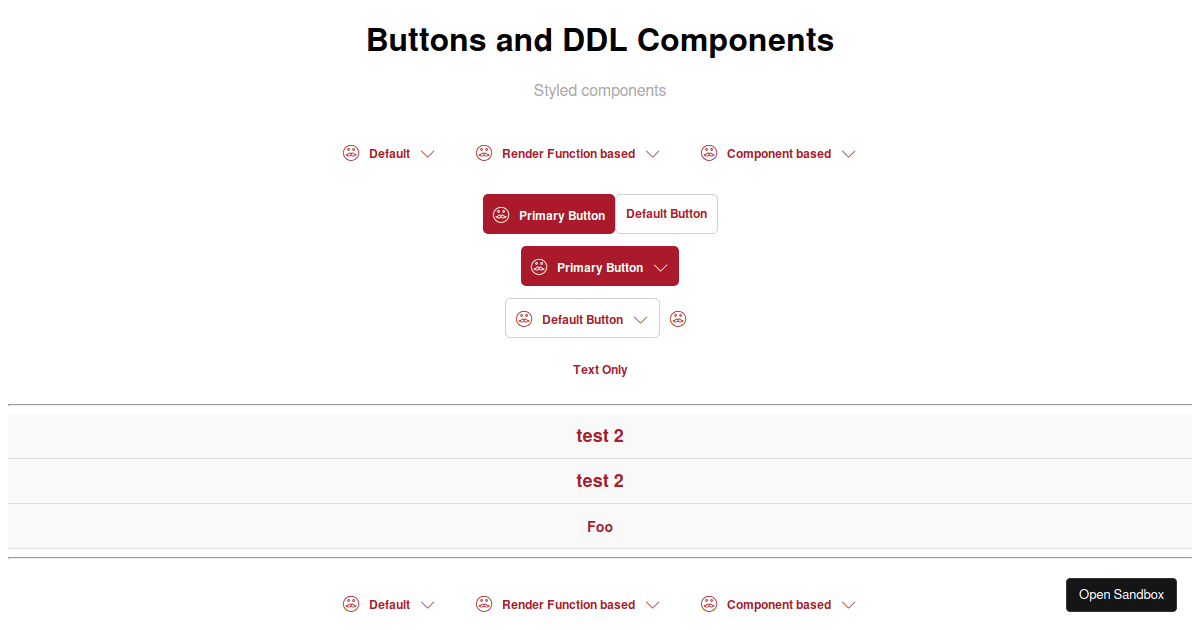Screen dimensions: 1200x630
Task: Select the second test 2 row
Action: click(600, 480)
